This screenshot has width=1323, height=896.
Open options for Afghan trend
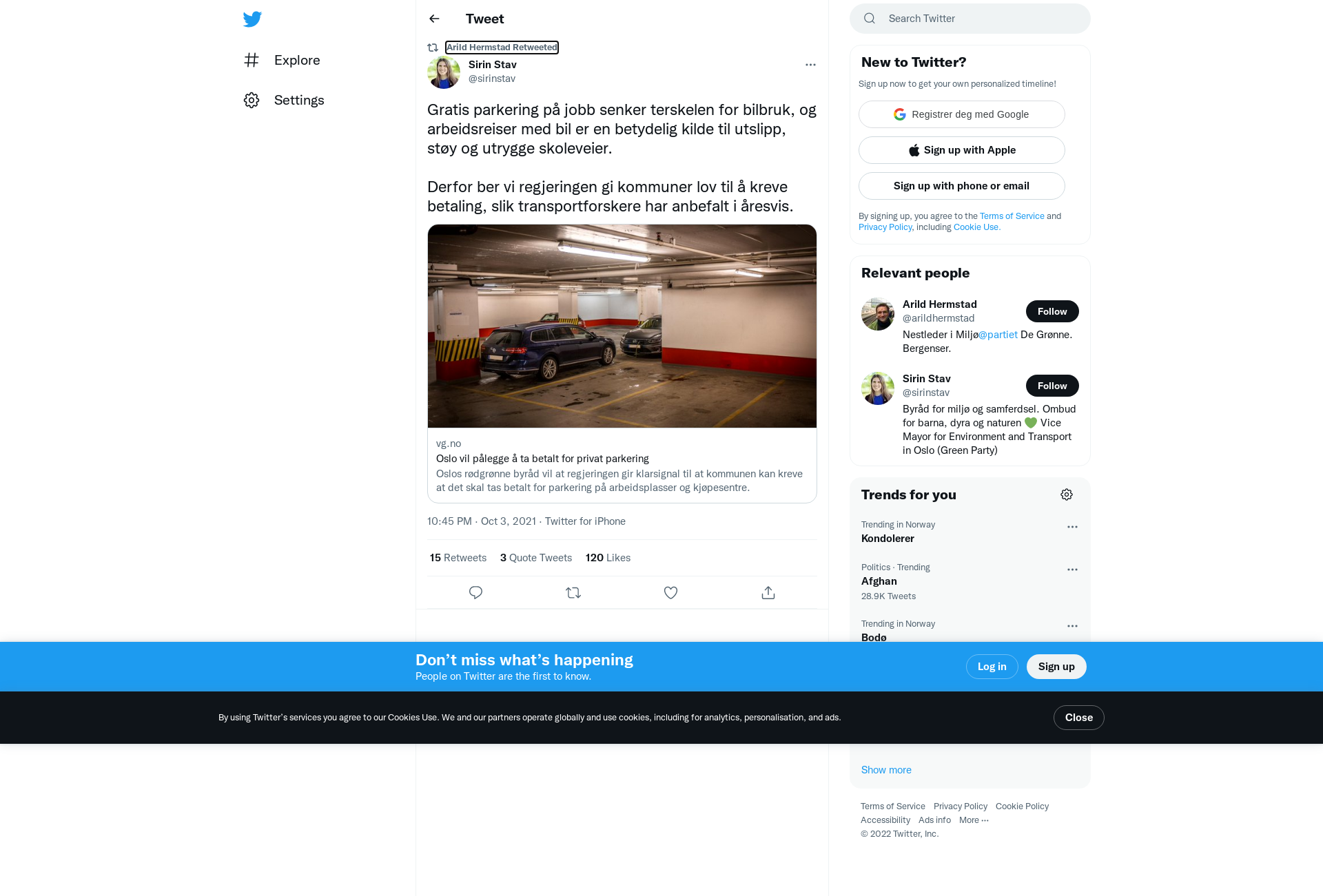[1072, 570]
